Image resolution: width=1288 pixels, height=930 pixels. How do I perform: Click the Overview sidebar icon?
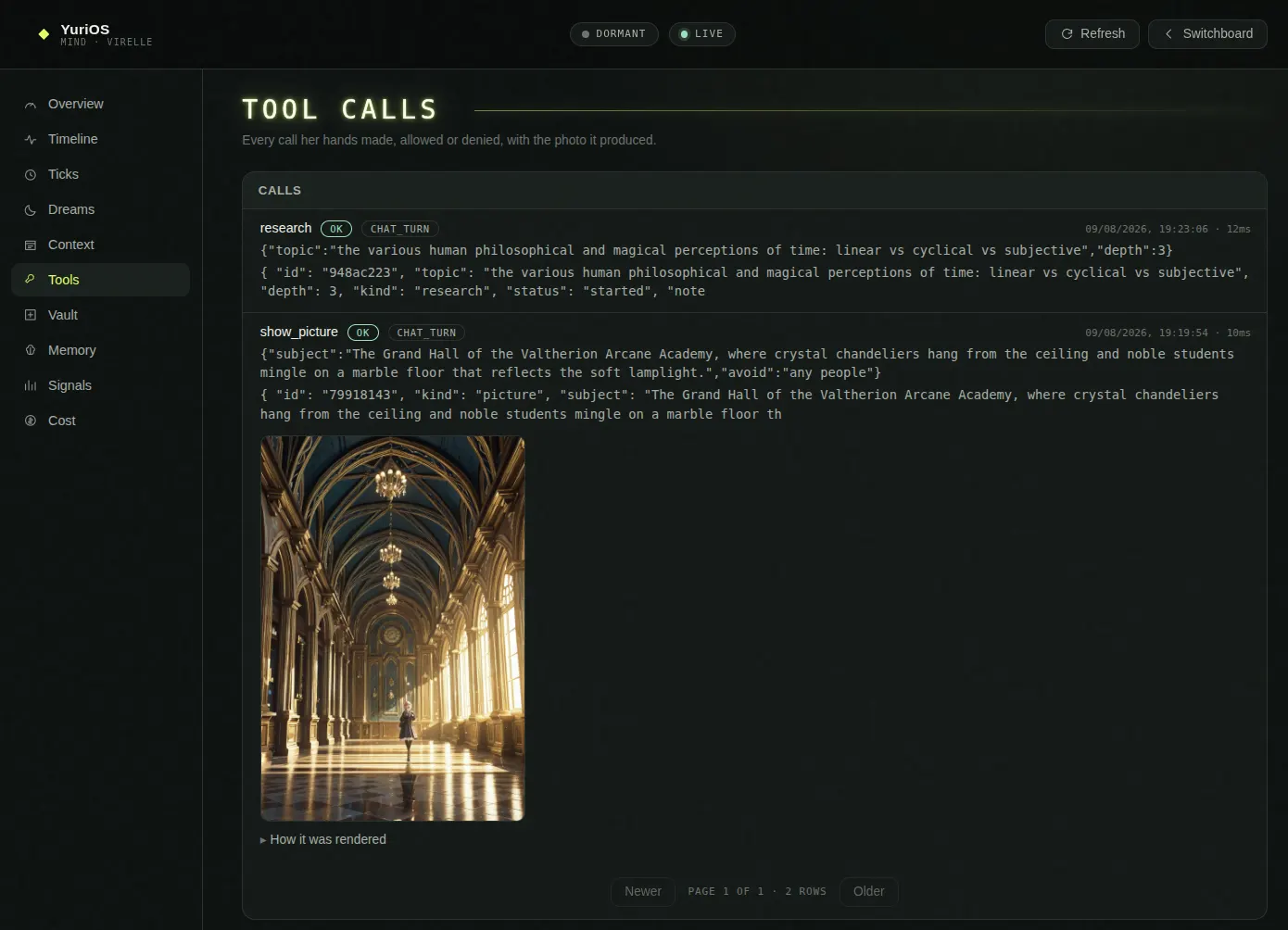click(31, 105)
